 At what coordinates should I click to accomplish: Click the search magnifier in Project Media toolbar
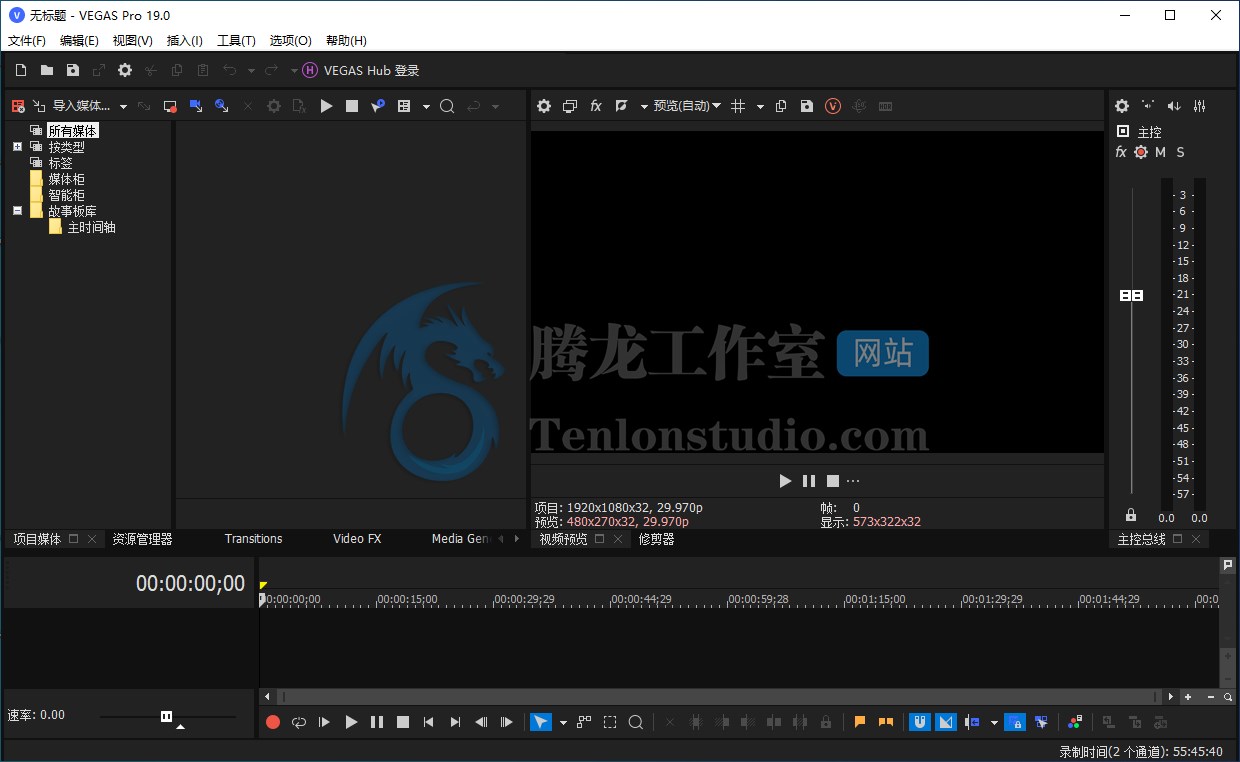pos(447,106)
